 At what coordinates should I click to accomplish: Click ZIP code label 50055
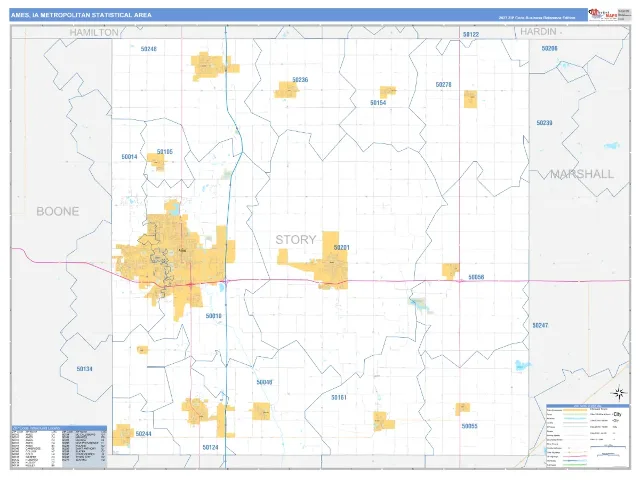(469, 426)
